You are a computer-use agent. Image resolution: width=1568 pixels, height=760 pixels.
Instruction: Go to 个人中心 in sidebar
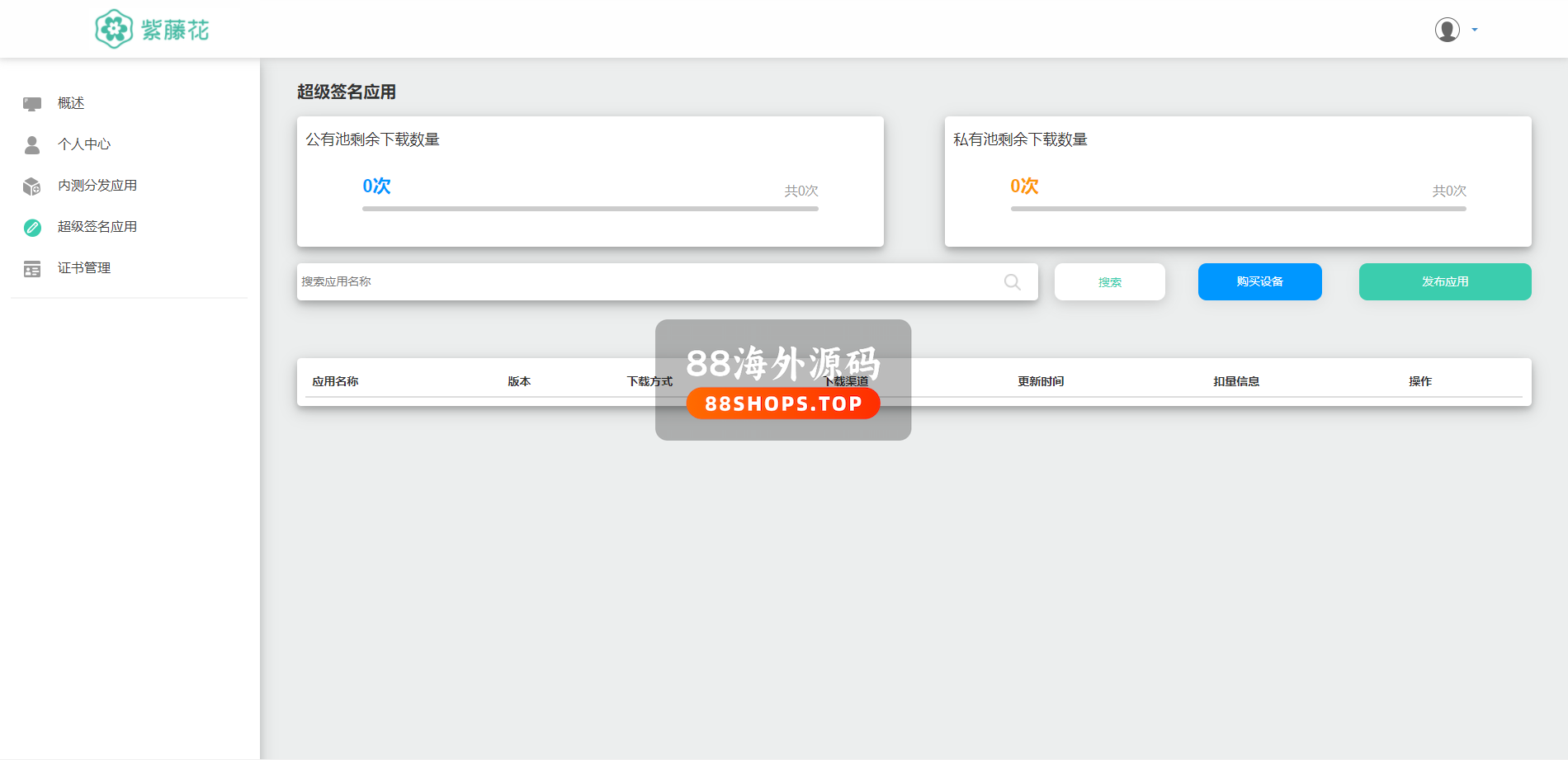tap(84, 144)
